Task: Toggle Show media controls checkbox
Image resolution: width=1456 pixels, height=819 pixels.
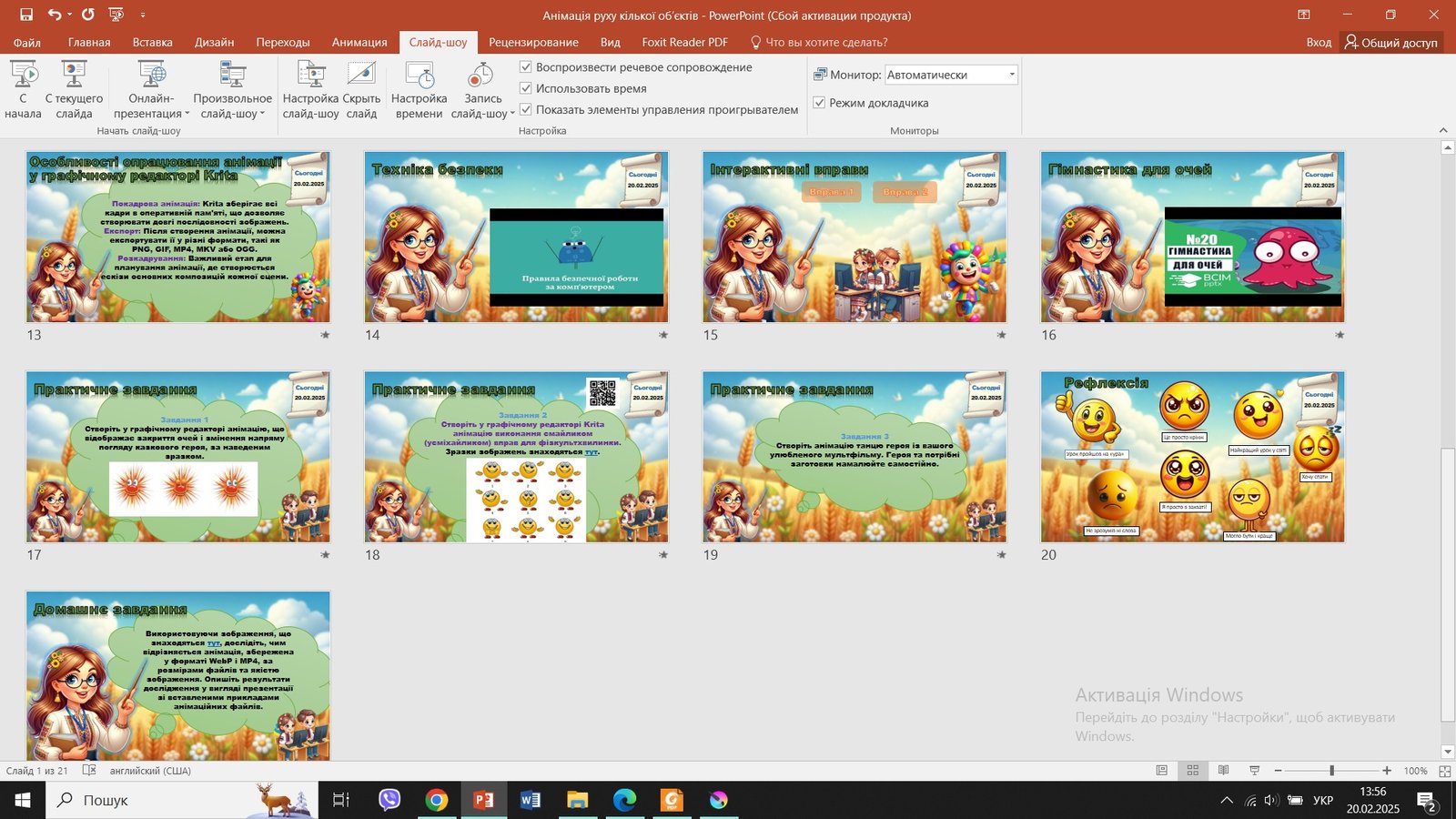Action: pos(525,109)
